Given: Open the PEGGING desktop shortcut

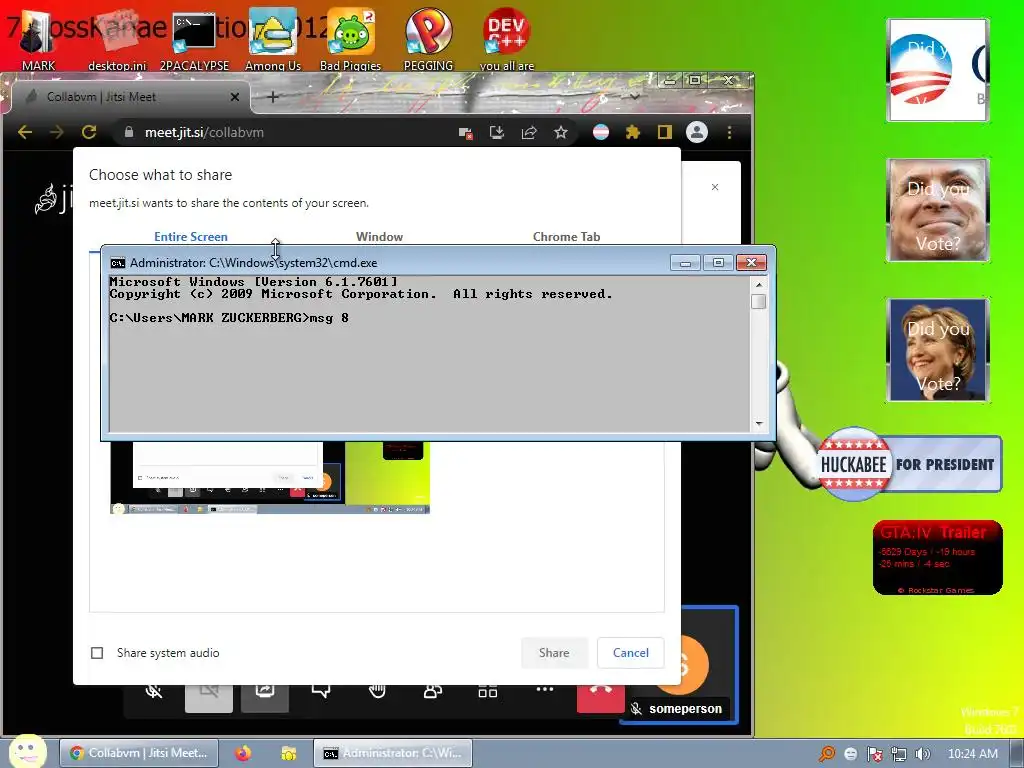Looking at the screenshot, I should pos(428,39).
